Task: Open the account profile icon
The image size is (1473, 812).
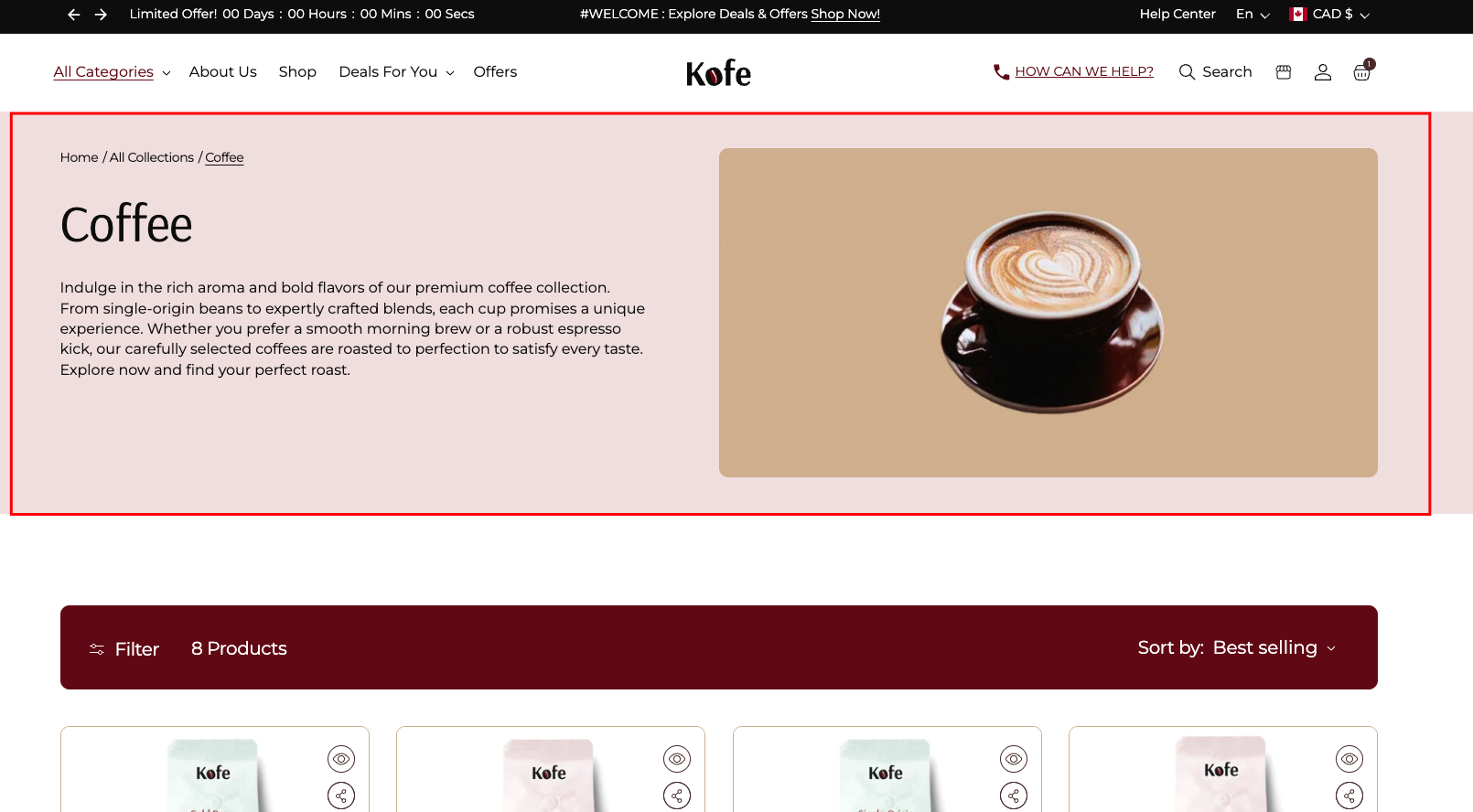Action: pyautogui.click(x=1323, y=72)
